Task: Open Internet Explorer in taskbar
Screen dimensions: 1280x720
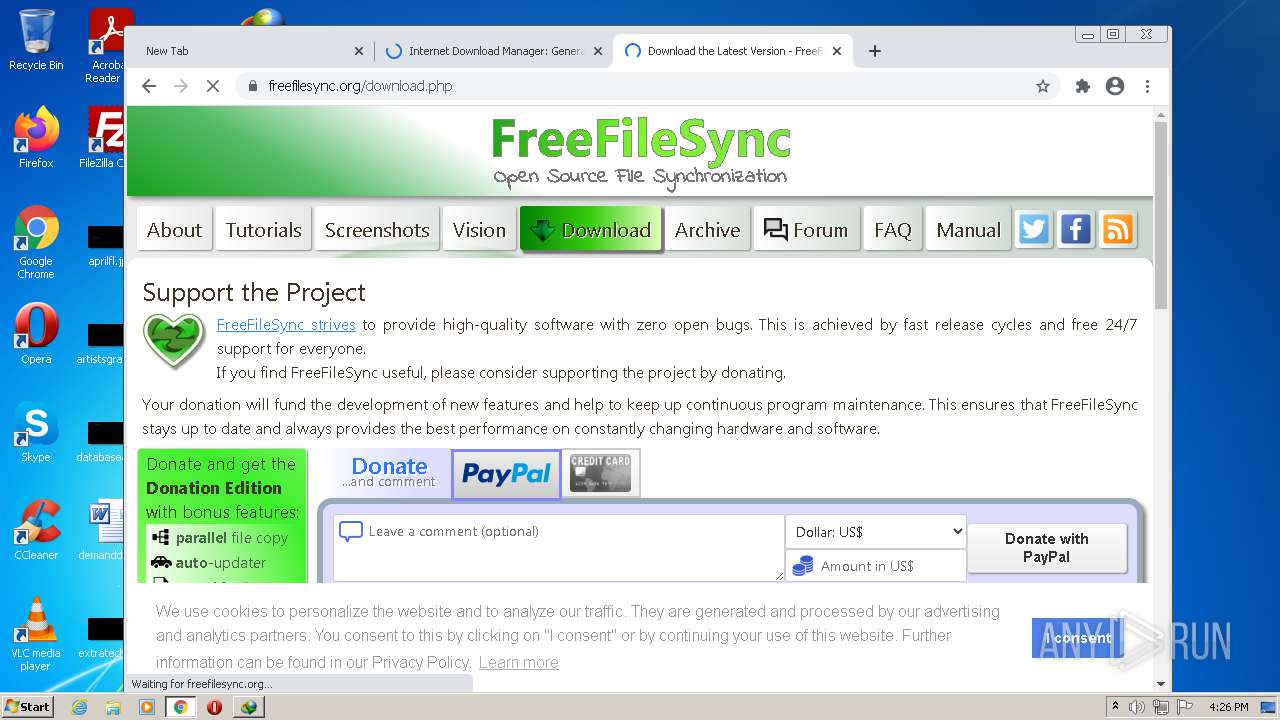Action: pyautogui.click(x=79, y=707)
